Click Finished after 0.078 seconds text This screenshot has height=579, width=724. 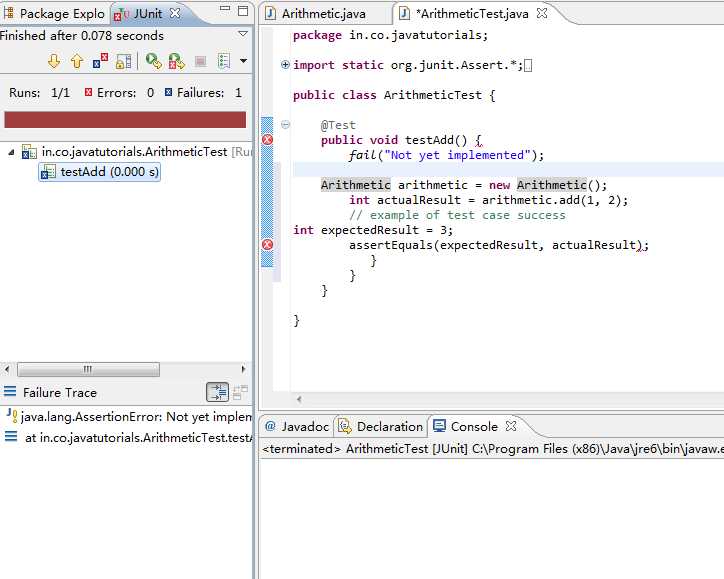(82, 36)
